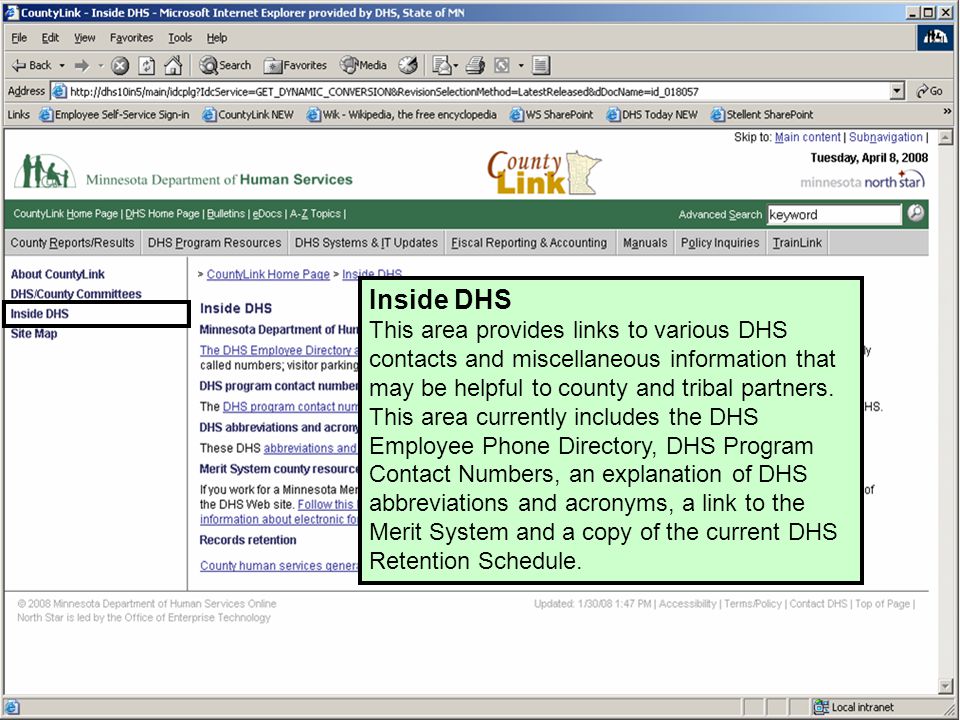
Task: Open the Tools menu
Action: click(180, 38)
